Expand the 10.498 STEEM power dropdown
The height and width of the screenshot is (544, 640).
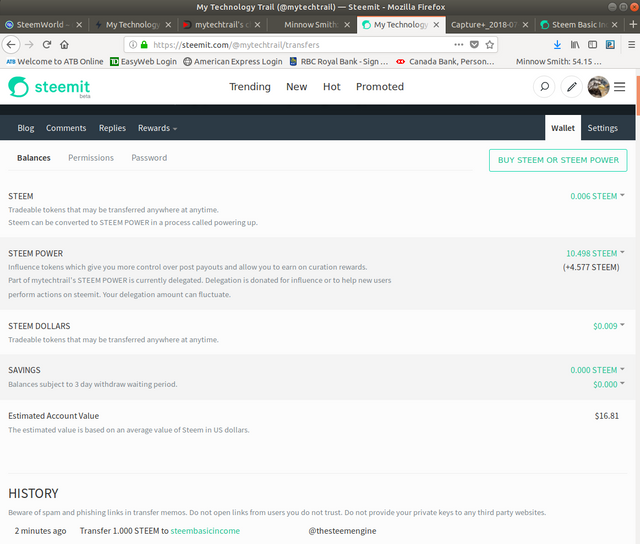tap(595, 253)
